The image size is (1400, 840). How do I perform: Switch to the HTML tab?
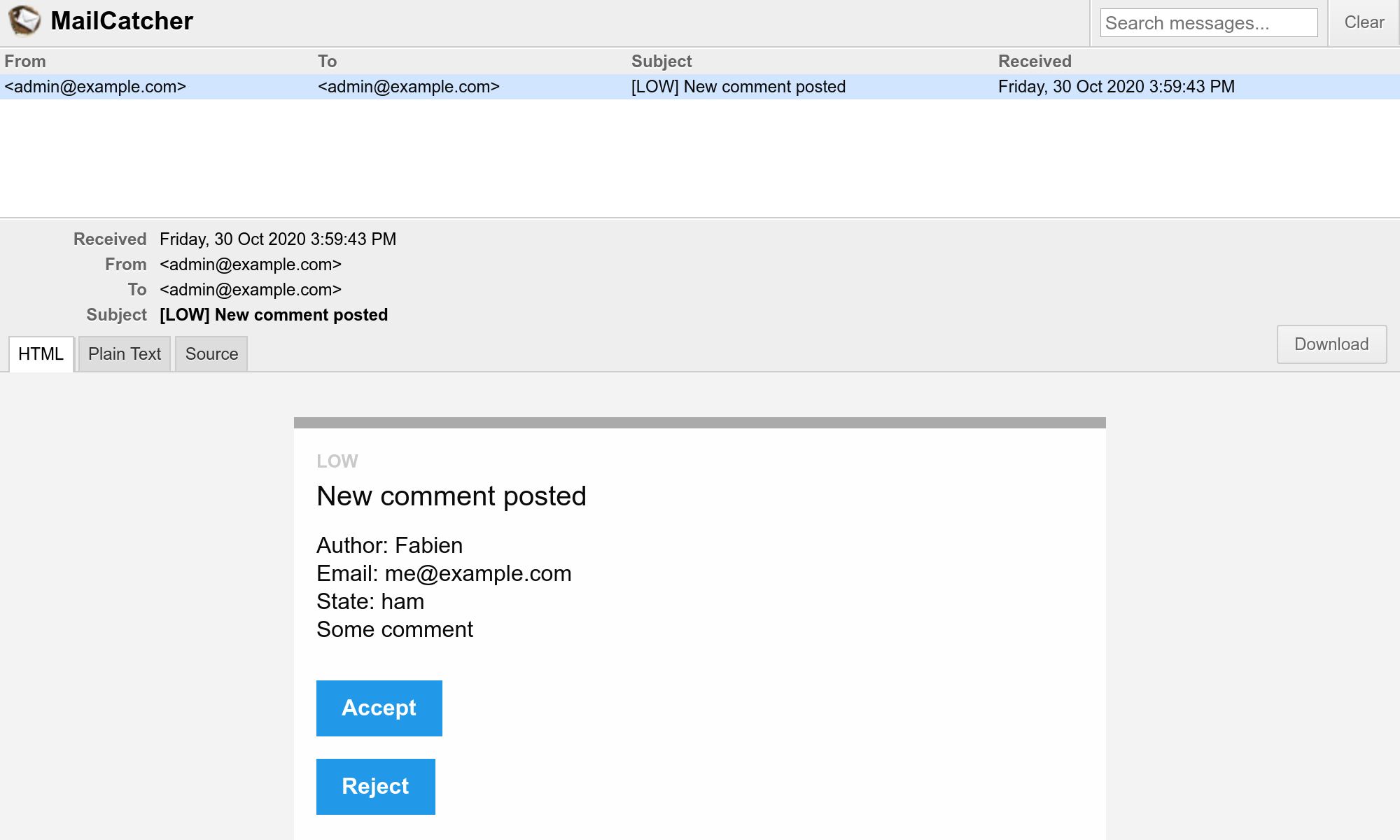(x=41, y=353)
